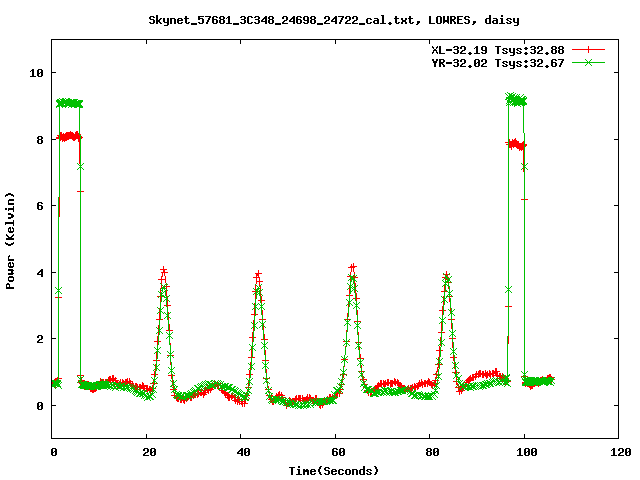Click the Power (Kelvin) y-axis label
The image size is (640, 480).
(10, 241)
